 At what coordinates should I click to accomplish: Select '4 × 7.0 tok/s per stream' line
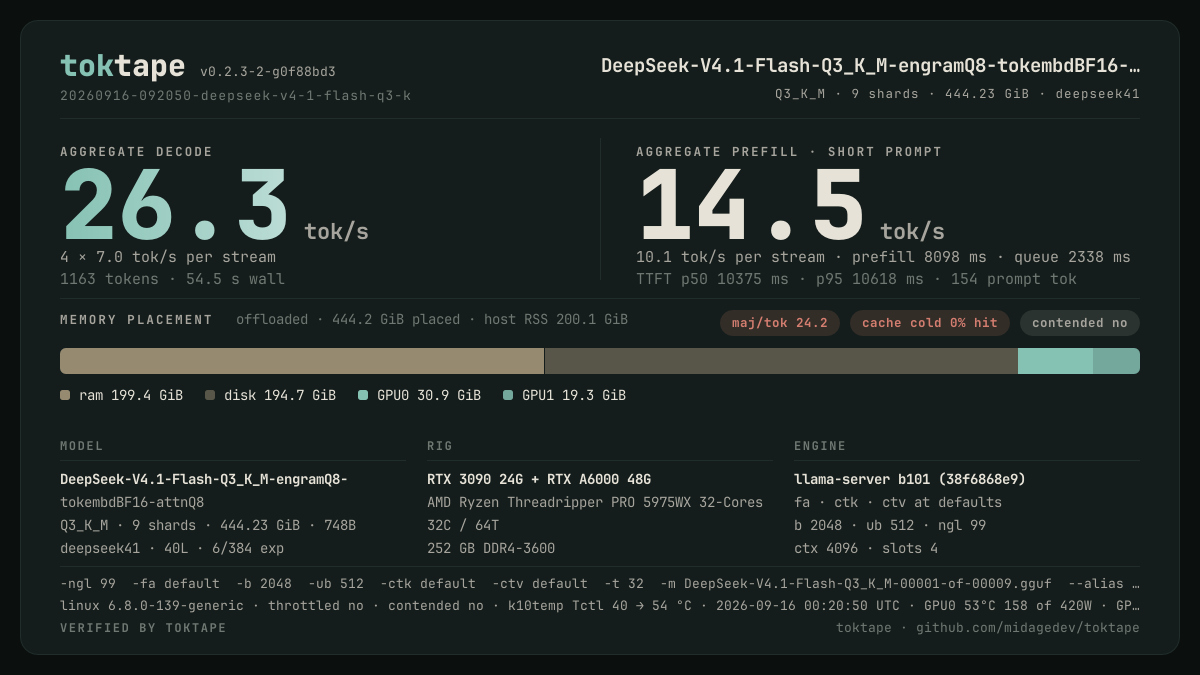point(168,257)
